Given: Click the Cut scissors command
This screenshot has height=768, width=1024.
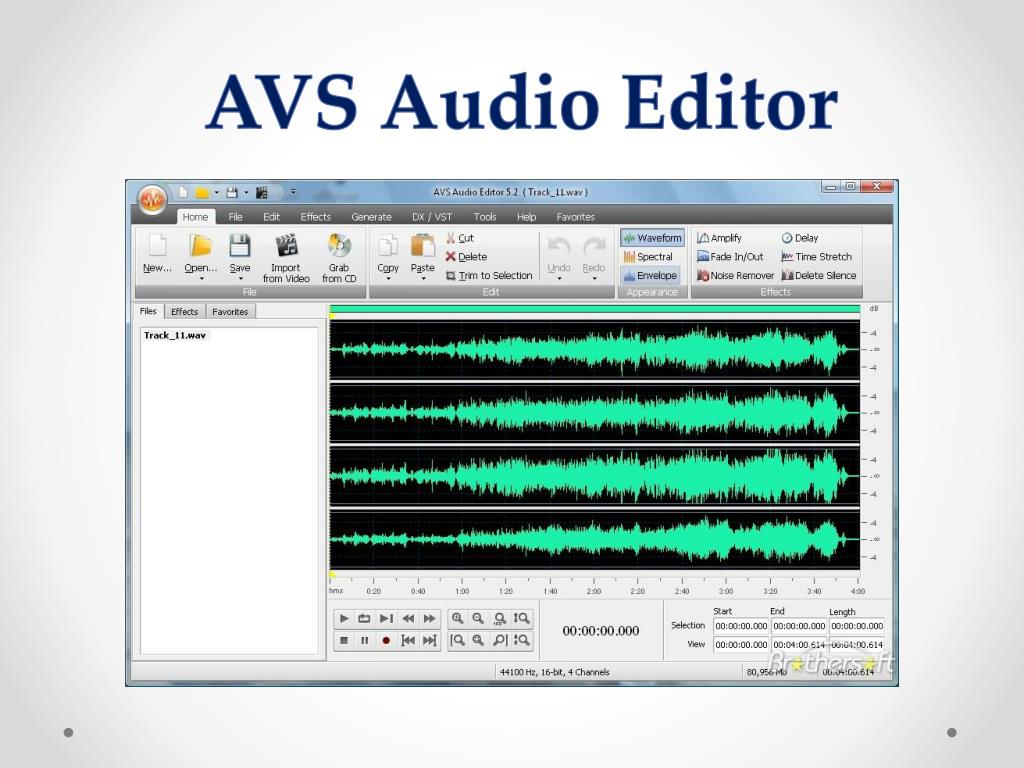Looking at the screenshot, I should click(460, 238).
